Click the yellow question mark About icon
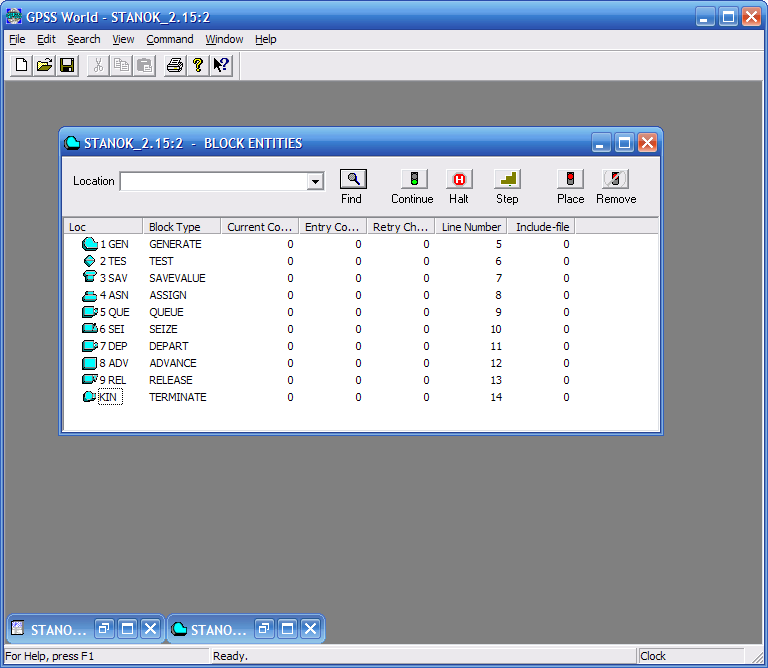 coord(198,65)
